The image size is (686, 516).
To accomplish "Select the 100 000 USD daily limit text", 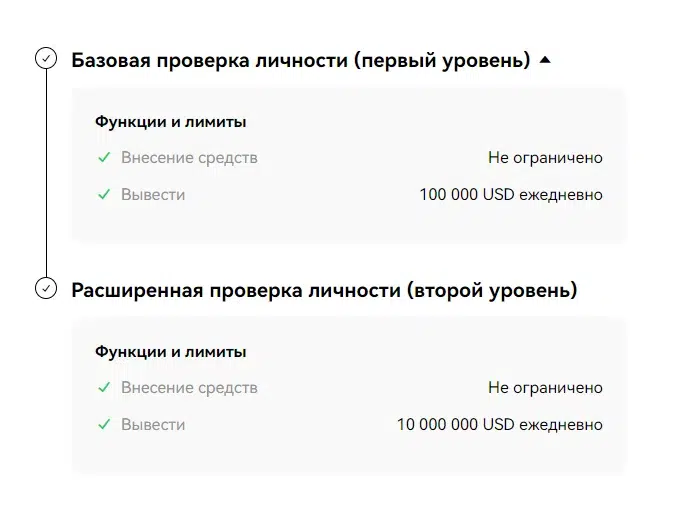I will pyautogui.click(x=511, y=194).
